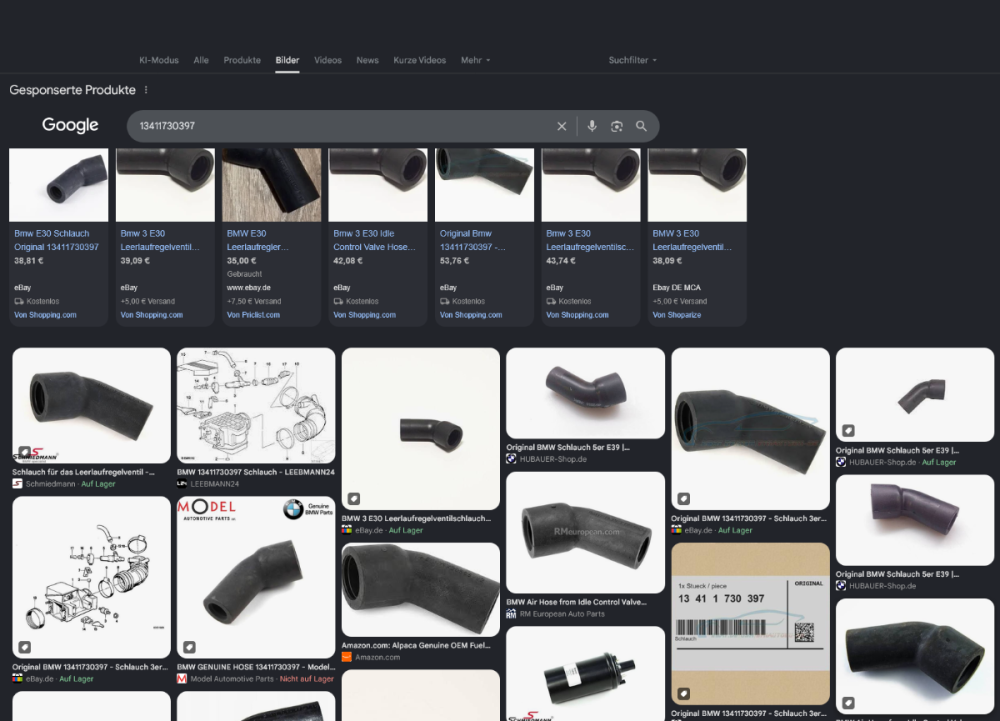This screenshot has width=1000, height=721.
Task: Open Schmiedmann hose image result
Action: 91,405
